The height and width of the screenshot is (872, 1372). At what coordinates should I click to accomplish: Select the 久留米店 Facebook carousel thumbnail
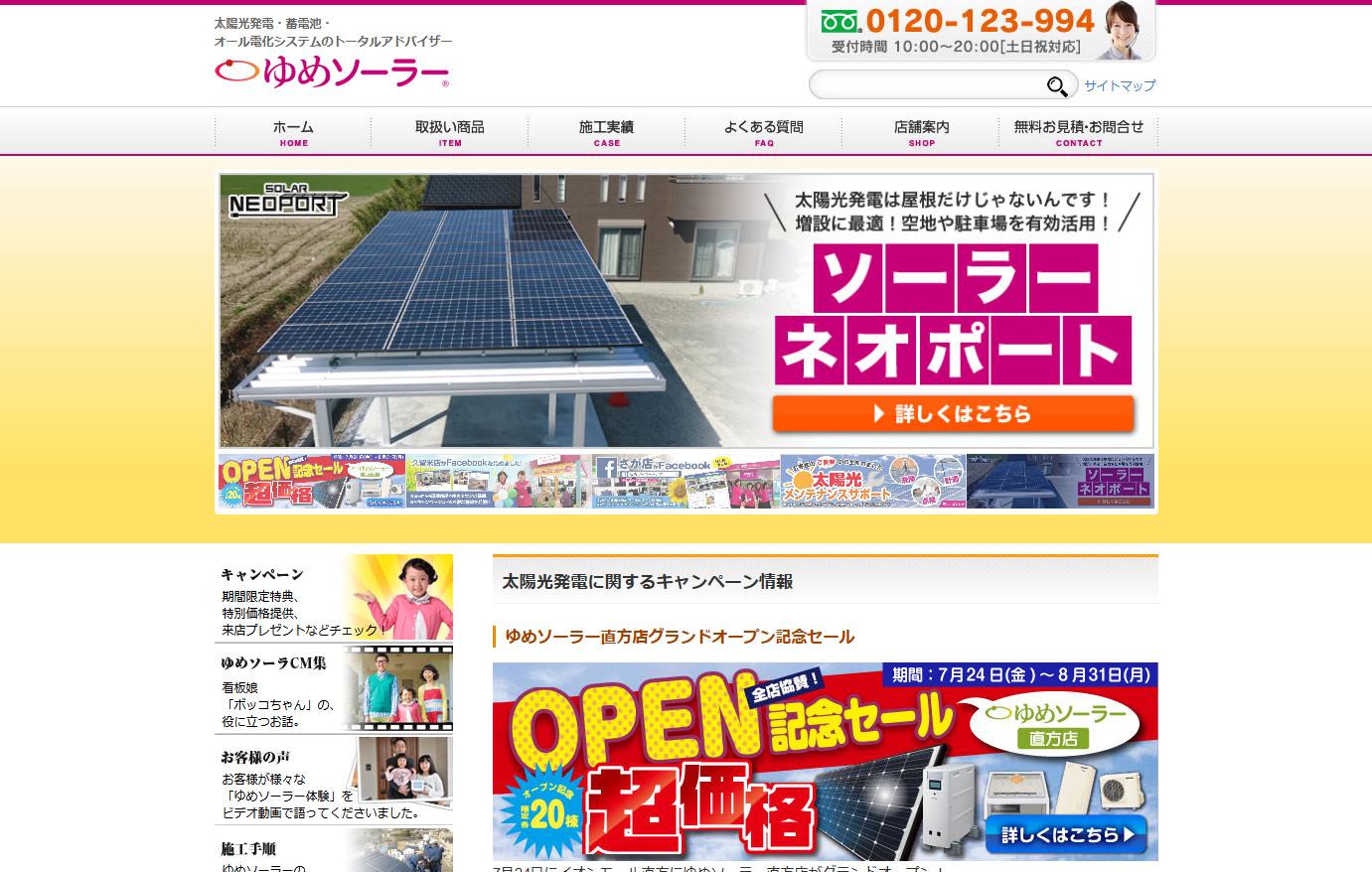click(x=499, y=482)
